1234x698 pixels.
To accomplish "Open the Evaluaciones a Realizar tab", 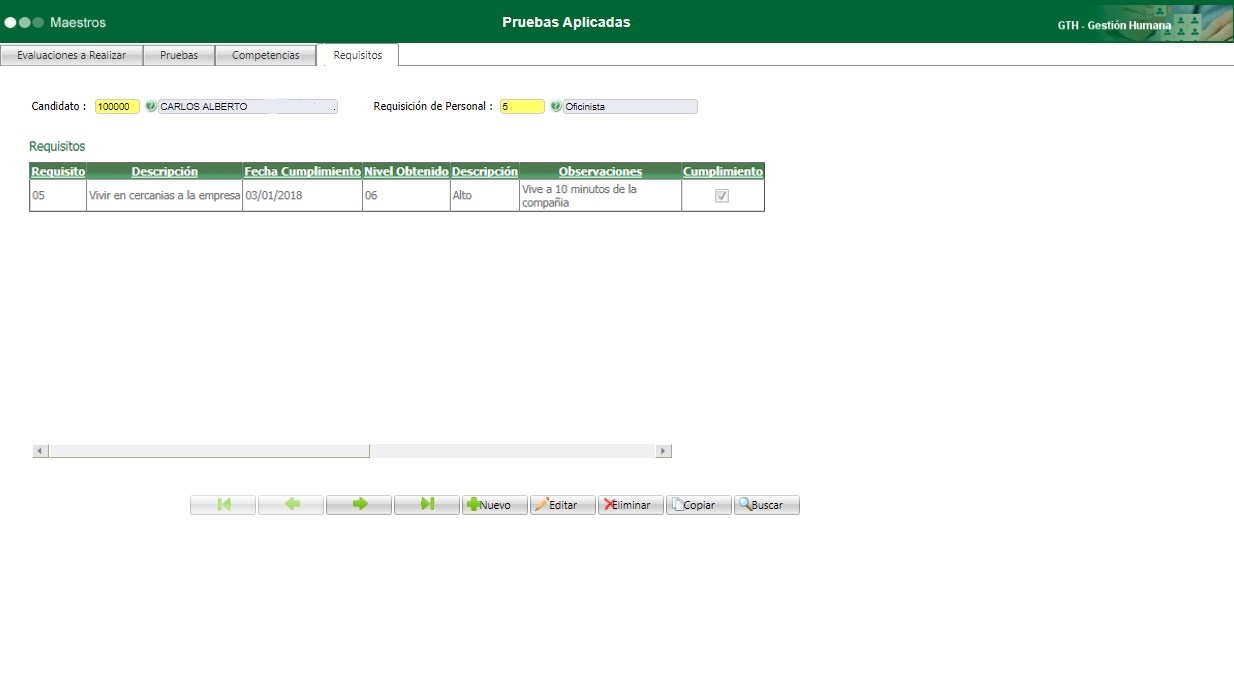I will click(x=72, y=55).
